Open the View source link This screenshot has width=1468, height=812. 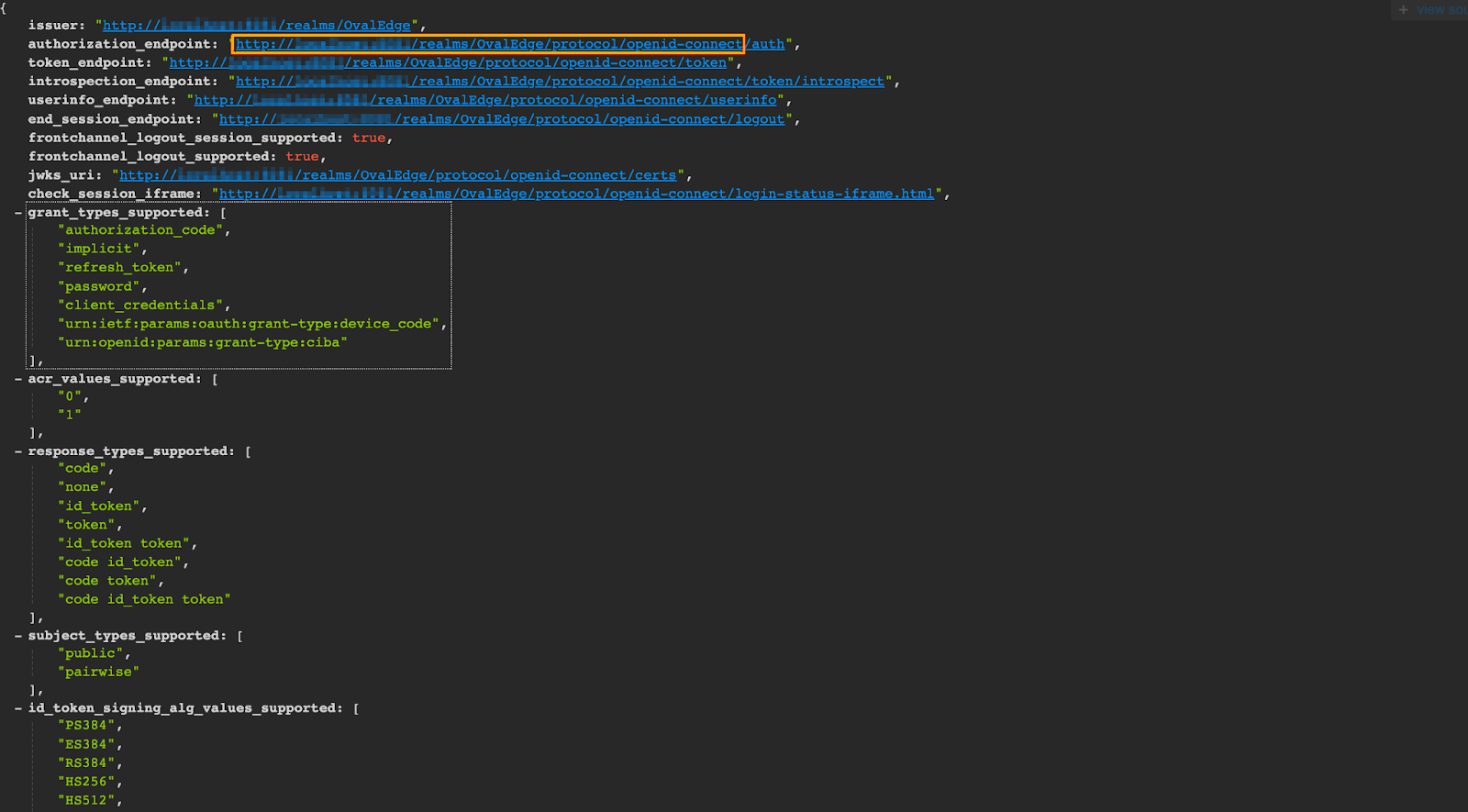1440,10
